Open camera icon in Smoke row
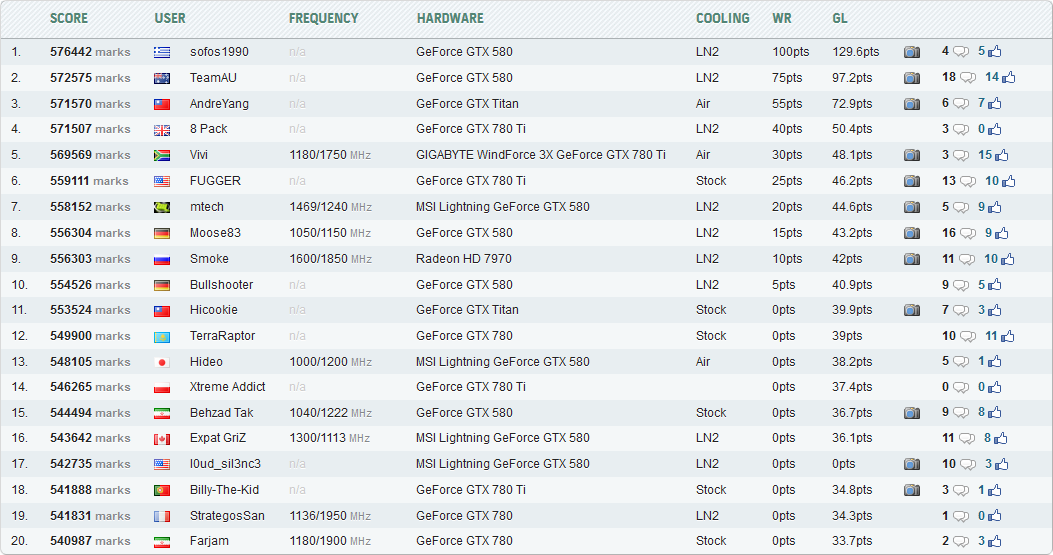Image resolution: width=1053 pixels, height=555 pixels. [x=911, y=259]
